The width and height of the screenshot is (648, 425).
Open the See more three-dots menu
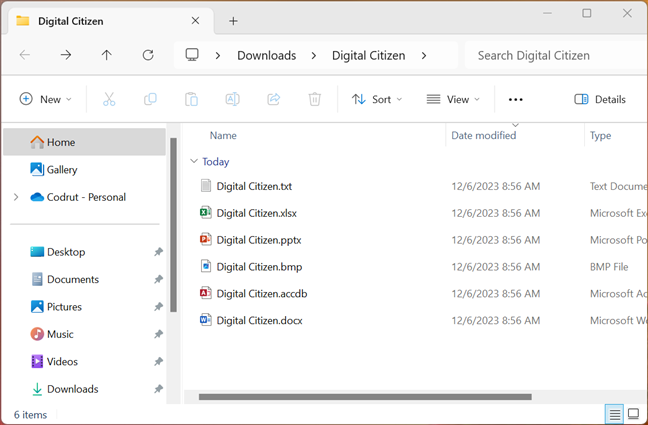[x=516, y=99]
